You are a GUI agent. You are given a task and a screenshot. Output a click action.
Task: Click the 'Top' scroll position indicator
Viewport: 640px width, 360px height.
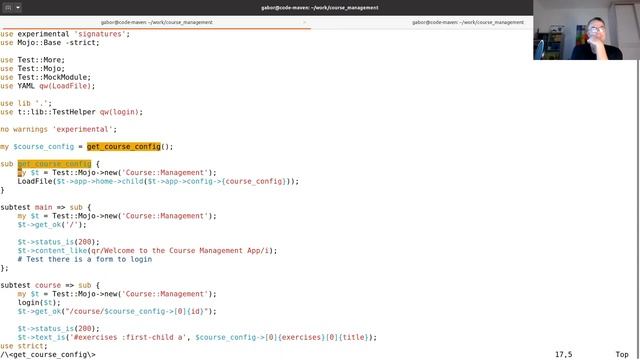(622, 355)
